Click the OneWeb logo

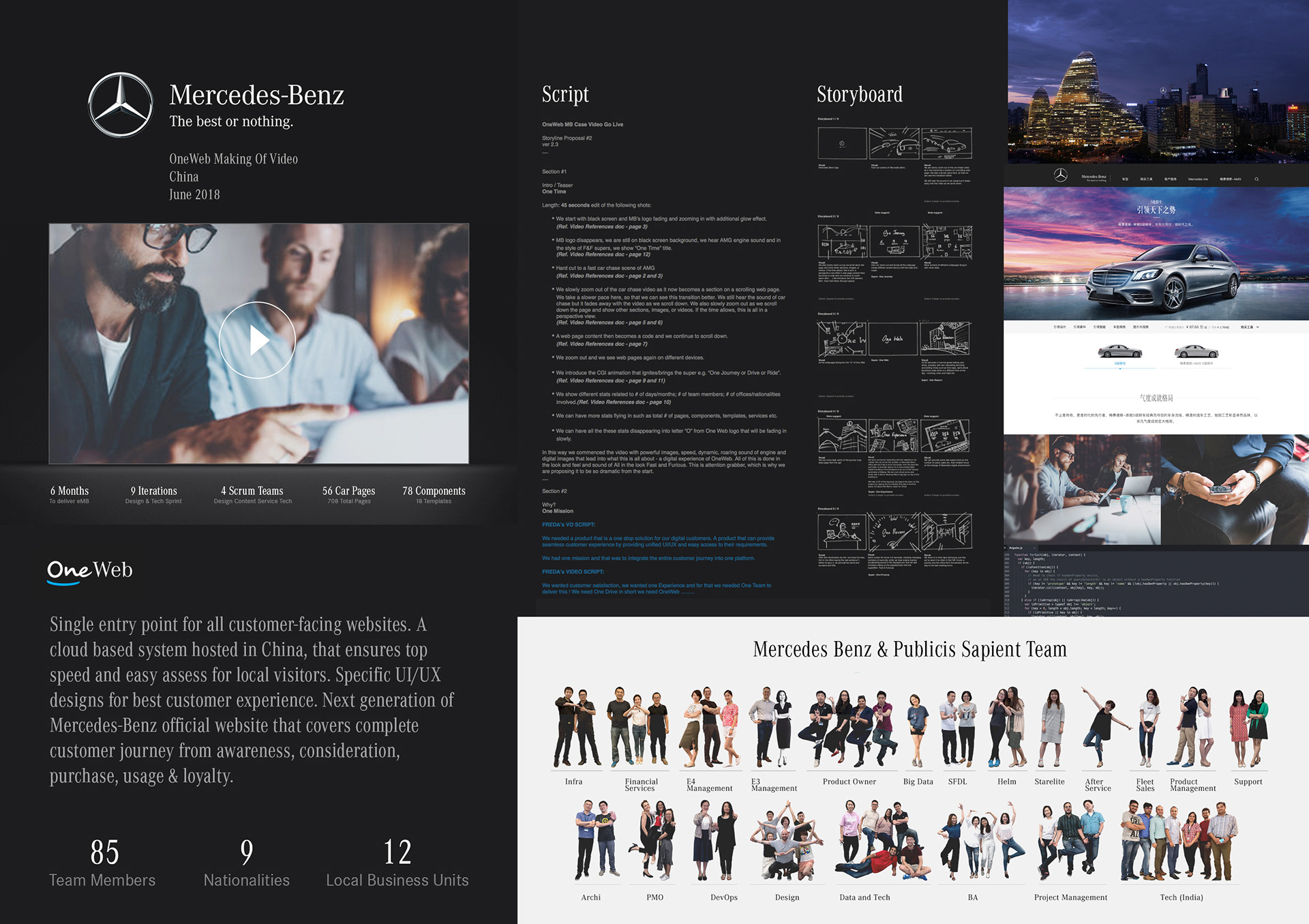pos(90,571)
